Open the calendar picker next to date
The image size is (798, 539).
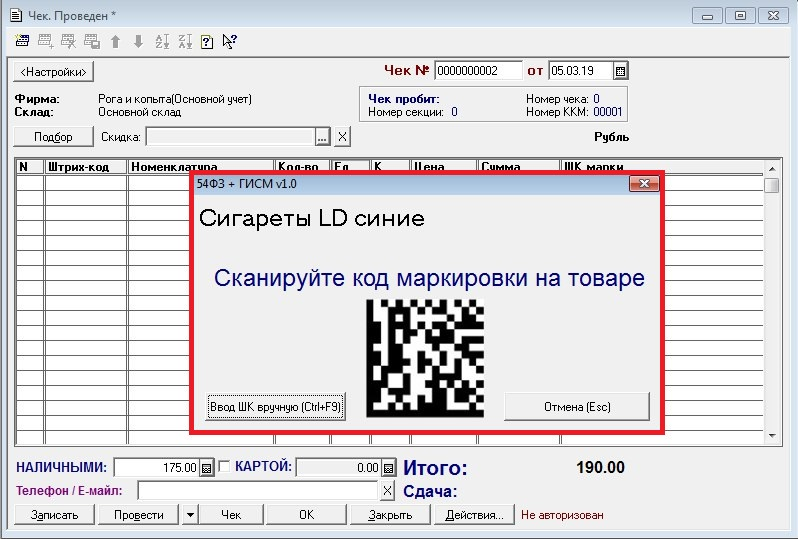(620, 71)
